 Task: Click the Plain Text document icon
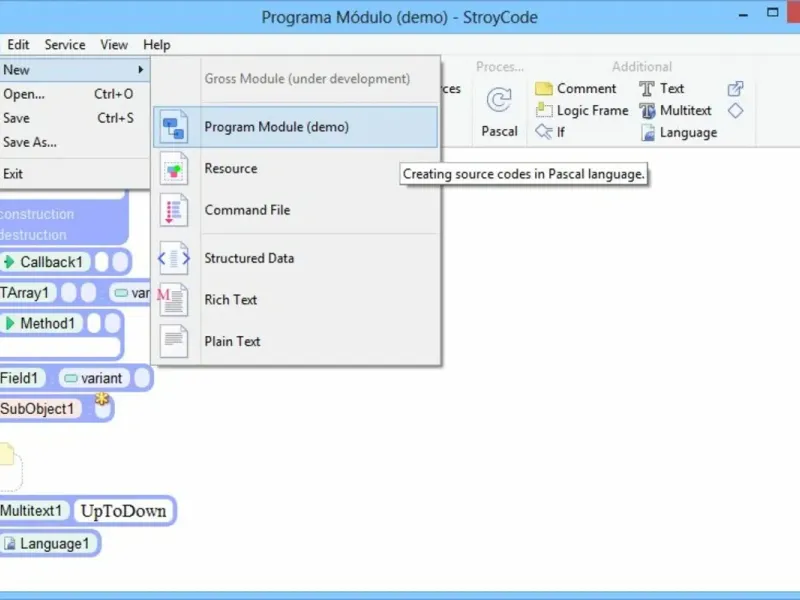click(173, 341)
